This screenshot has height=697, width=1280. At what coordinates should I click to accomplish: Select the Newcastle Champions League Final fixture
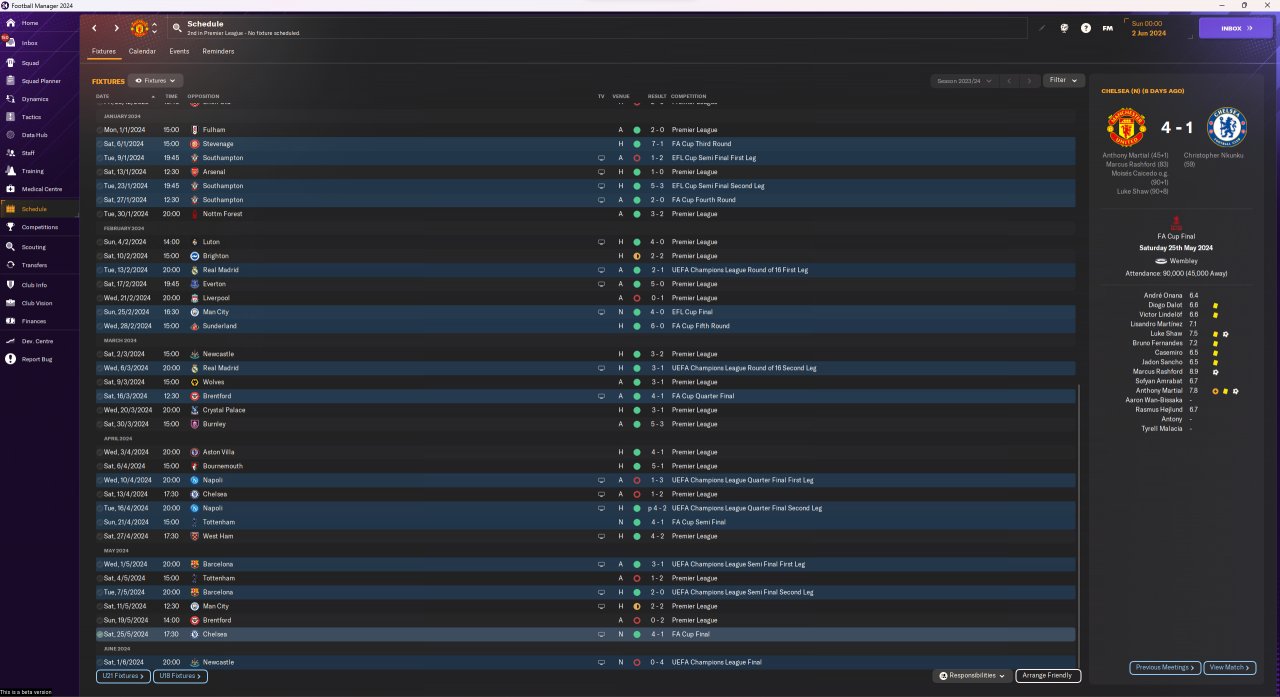[586, 662]
